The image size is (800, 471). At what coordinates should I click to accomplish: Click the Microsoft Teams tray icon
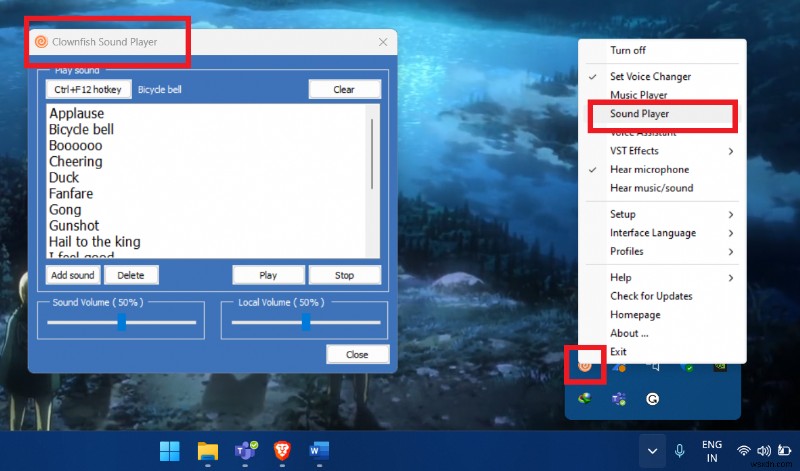pos(618,399)
